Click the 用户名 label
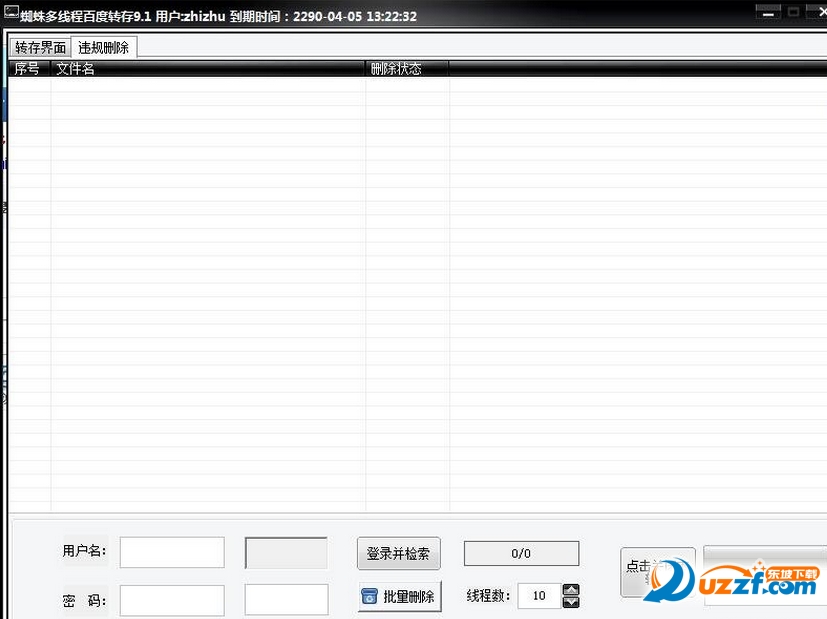This screenshot has height=619, width=827. (x=84, y=551)
